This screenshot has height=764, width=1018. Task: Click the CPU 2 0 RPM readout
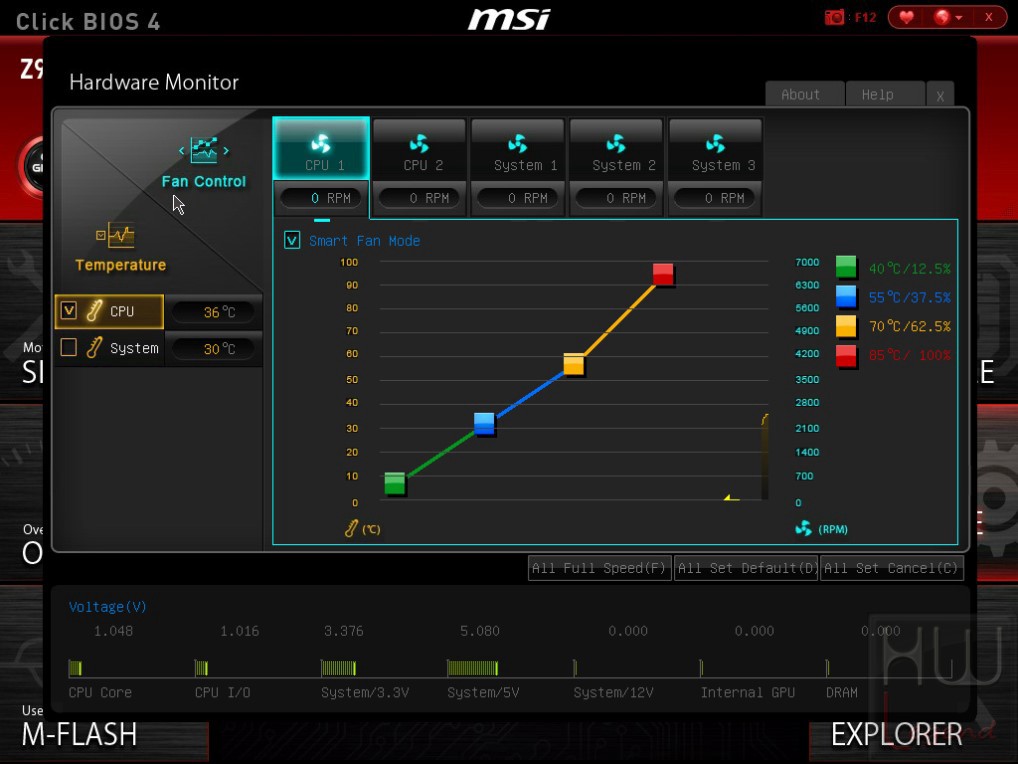[419, 198]
